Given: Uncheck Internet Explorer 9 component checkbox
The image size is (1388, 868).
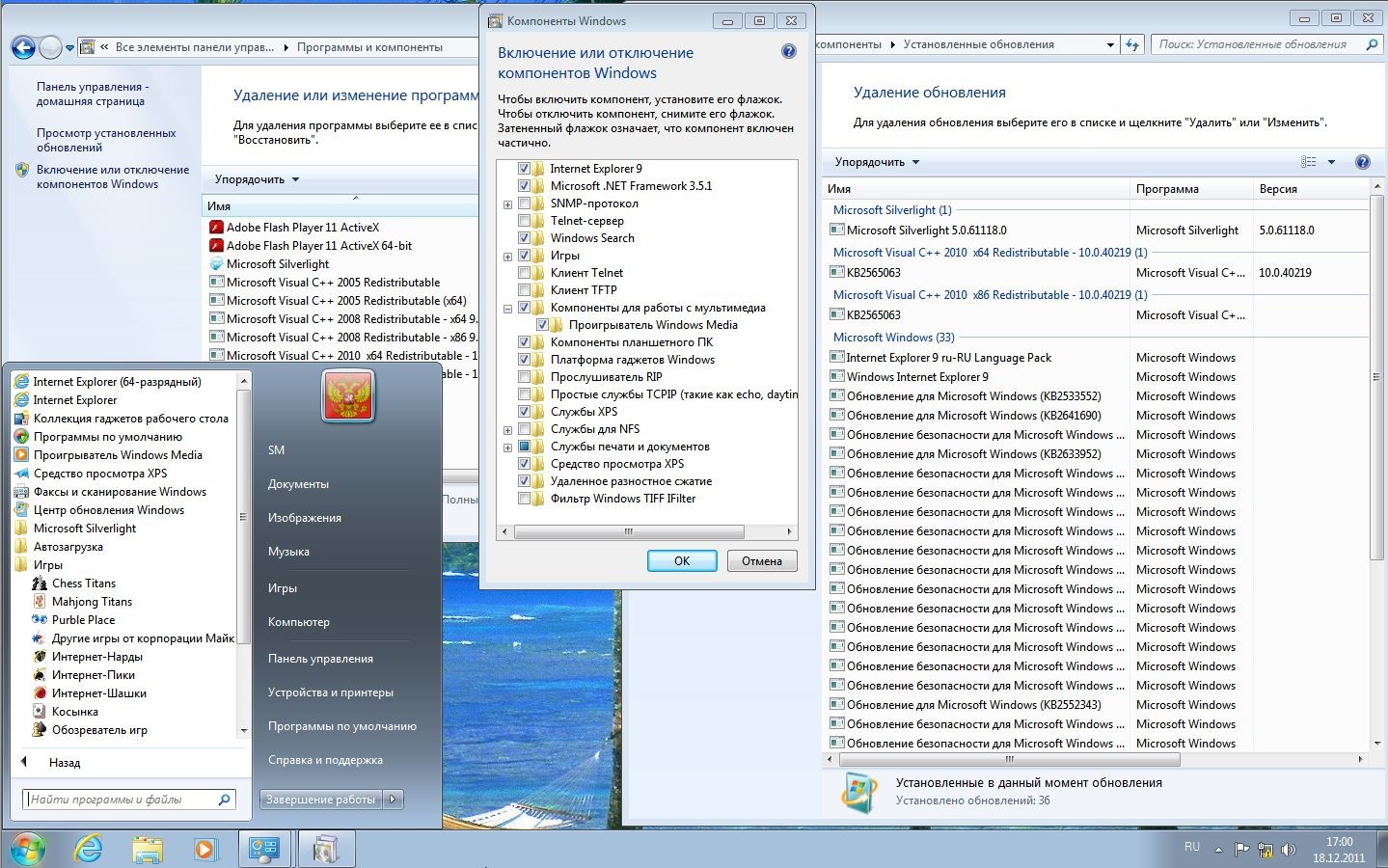Looking at the screenshot, I should point(524,169).
